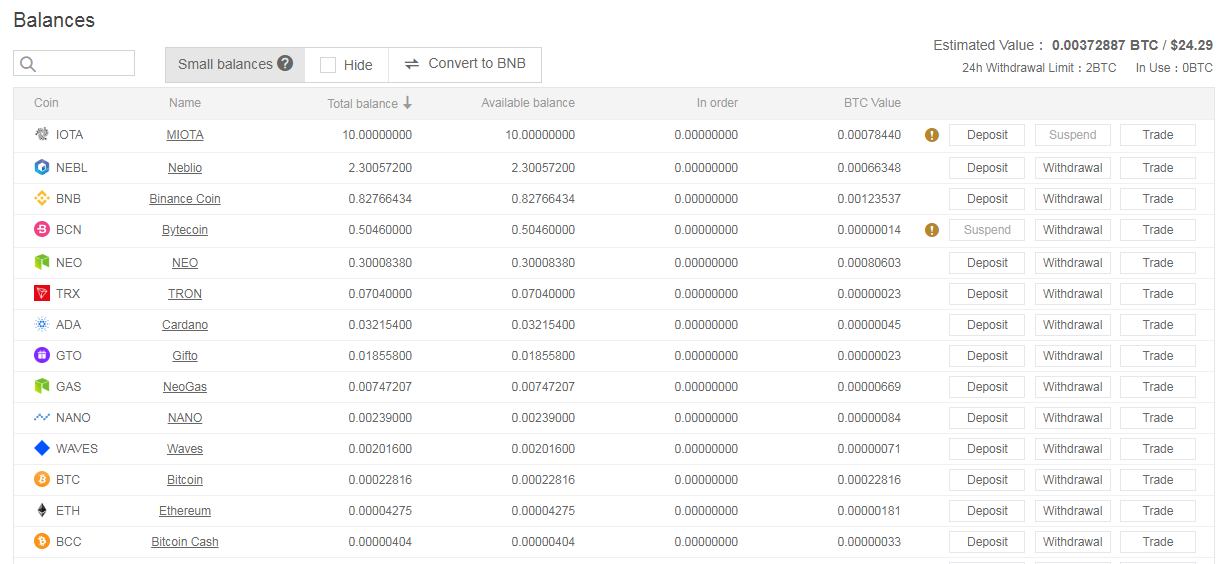Click the Coin column header

pyautogui.click(x=46, y=103)
